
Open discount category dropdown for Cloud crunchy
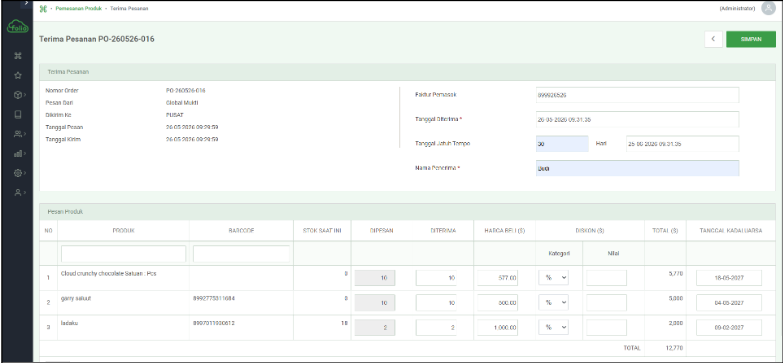(553, 278)
